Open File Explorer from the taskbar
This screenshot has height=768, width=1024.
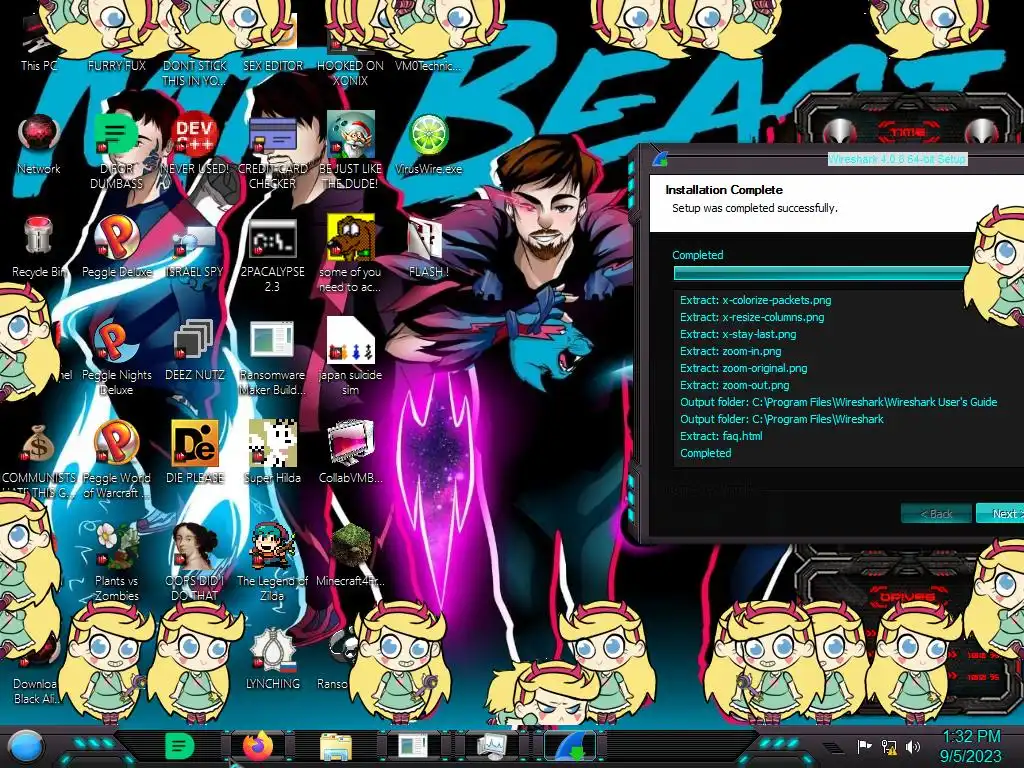click(x=336, y=746)
